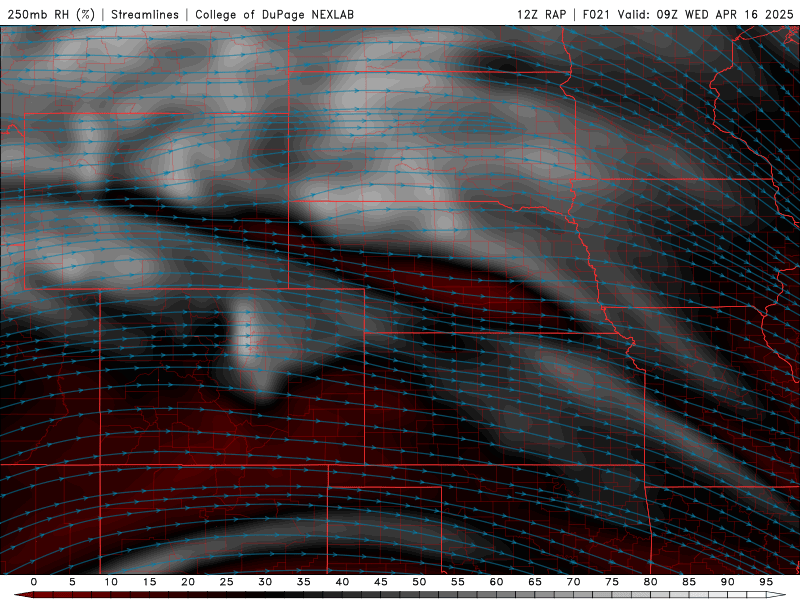Click the '45' label on the color scale
Viewport: 800px width, 600px height.
pyautogui.click(x=381, y=582)
